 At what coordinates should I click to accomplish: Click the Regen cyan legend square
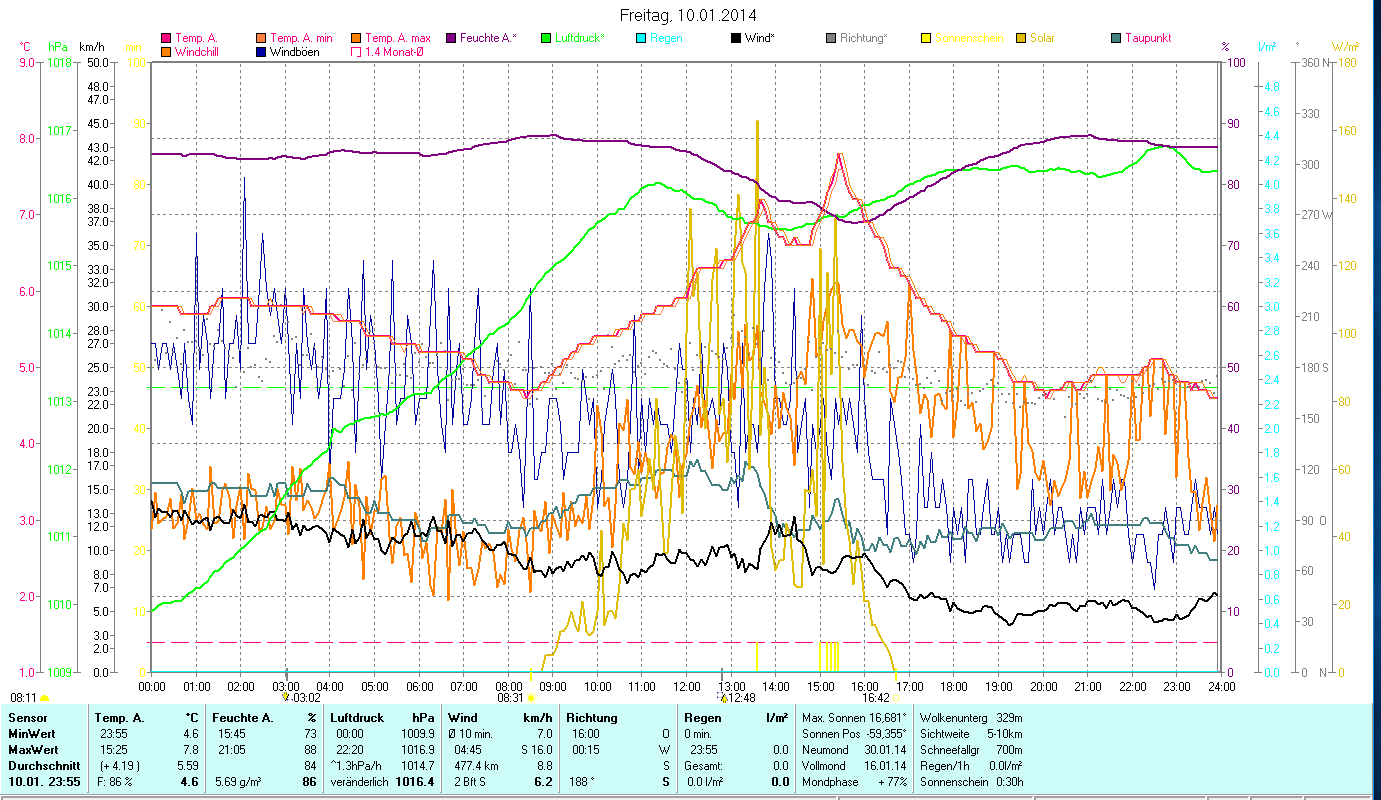point(641,38)
